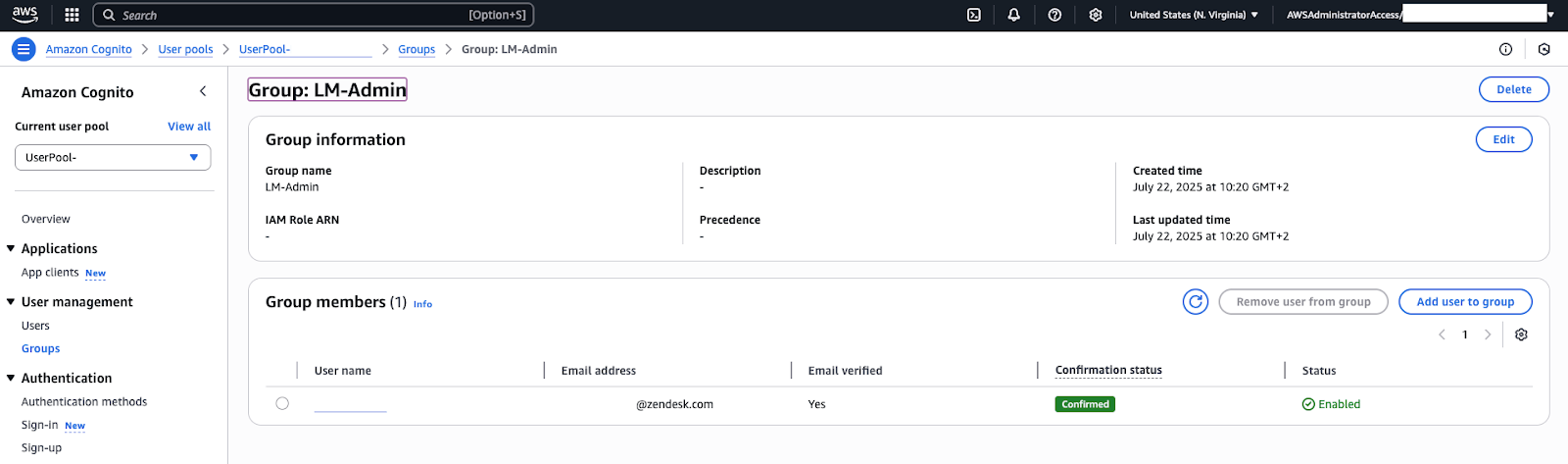Click the Add user to group button
The width and height of the screenshot is (1568, 464).
coord(1464,302)
